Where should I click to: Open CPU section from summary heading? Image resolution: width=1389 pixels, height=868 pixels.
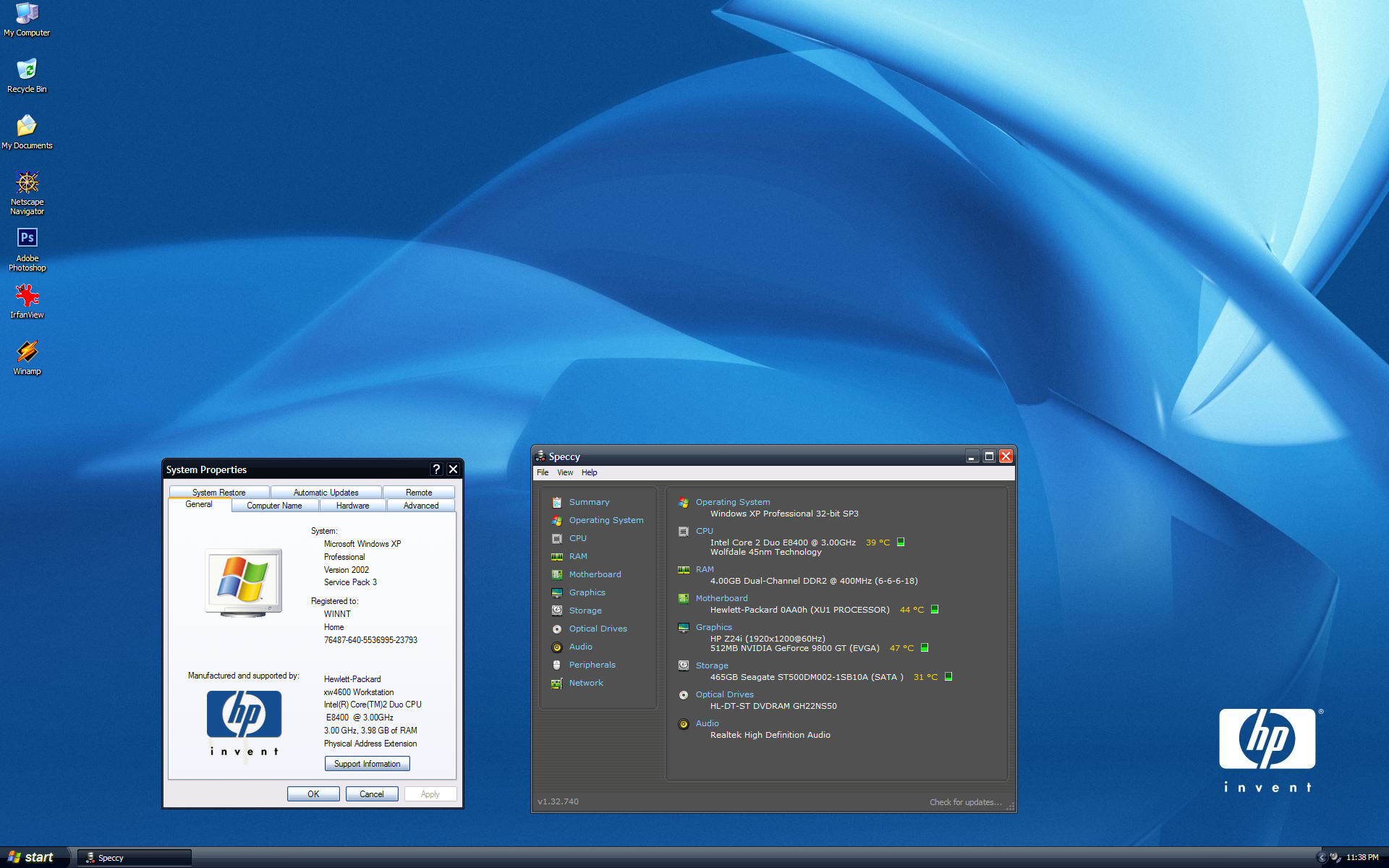tap(704, 531)
